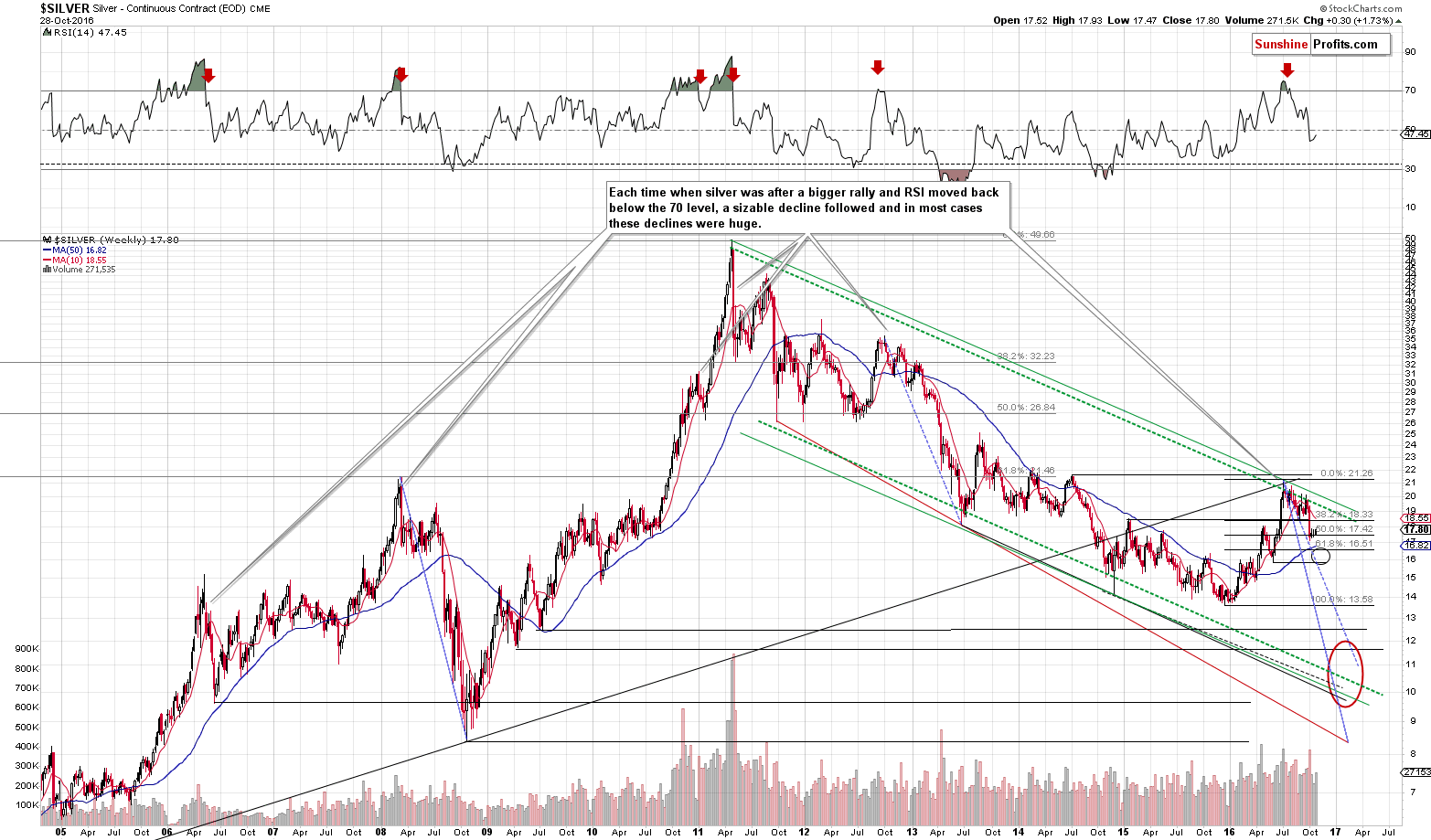
Task: Click the RSI(14) legend area icon
Action: [45, 32]
